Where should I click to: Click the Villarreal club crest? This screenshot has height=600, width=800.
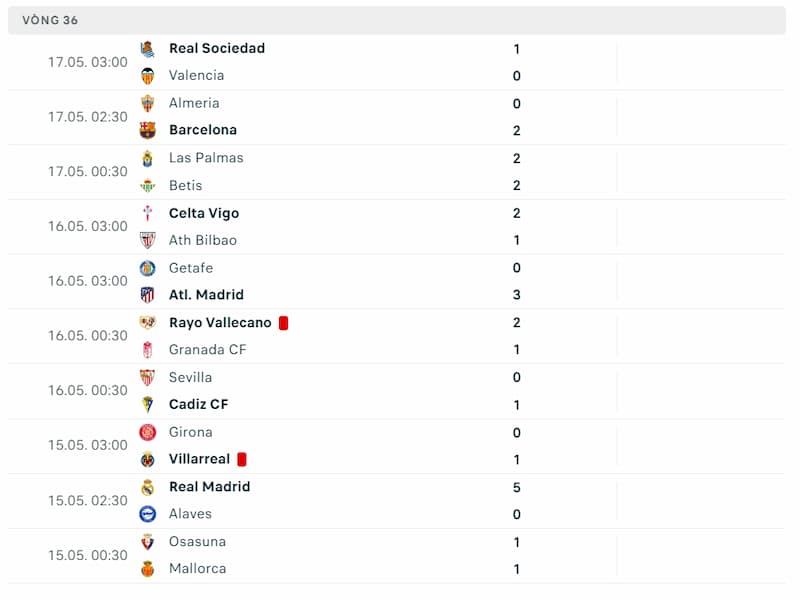coord(148,459)
